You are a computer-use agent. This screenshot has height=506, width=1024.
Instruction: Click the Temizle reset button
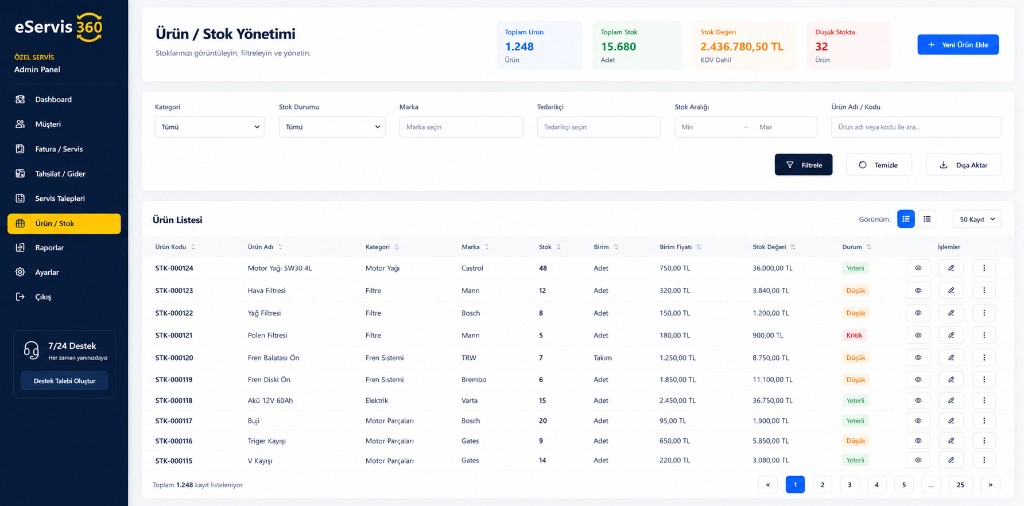[x=879, y=165]
